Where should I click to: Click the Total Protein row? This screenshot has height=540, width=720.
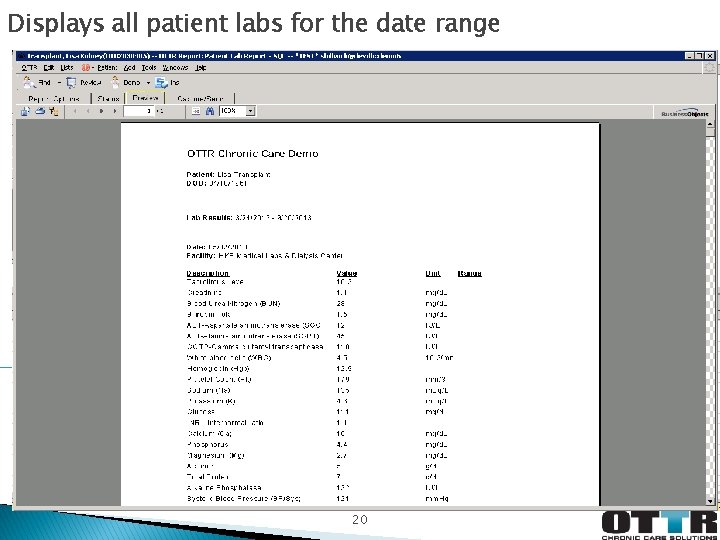coord(312,477)
